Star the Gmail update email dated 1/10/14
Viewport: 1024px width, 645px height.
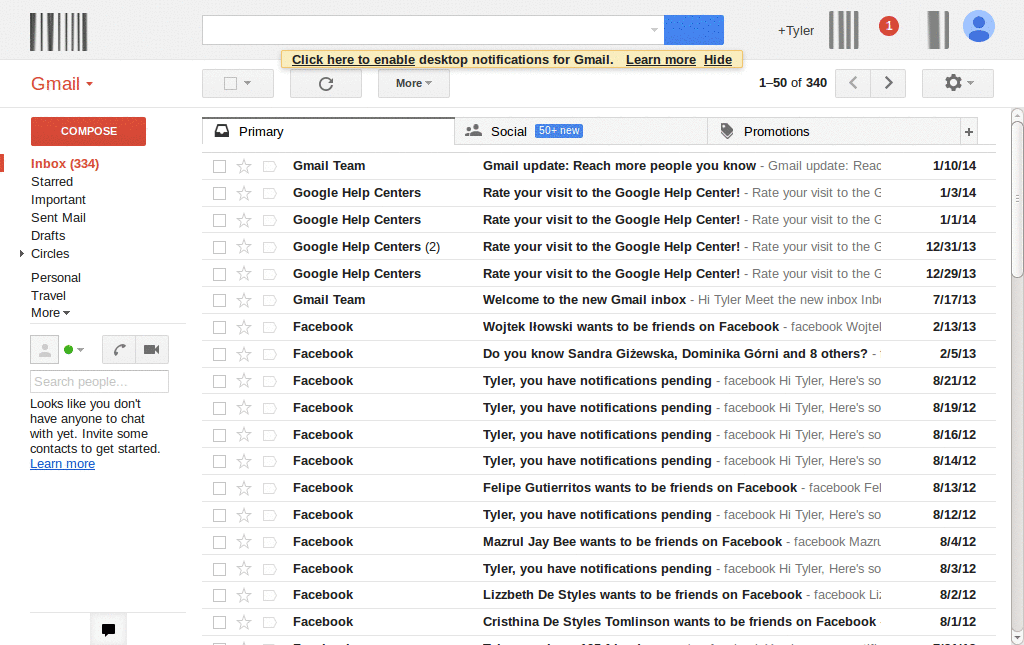tap(244, 166)
